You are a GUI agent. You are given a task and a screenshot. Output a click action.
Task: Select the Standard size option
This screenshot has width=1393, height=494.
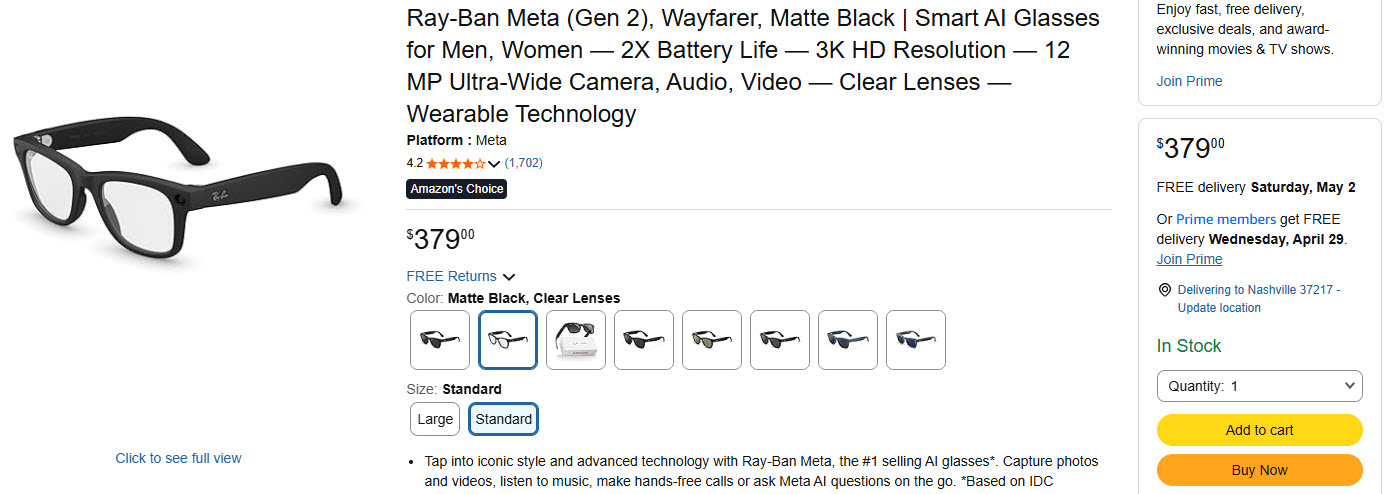tap(503, 419)
